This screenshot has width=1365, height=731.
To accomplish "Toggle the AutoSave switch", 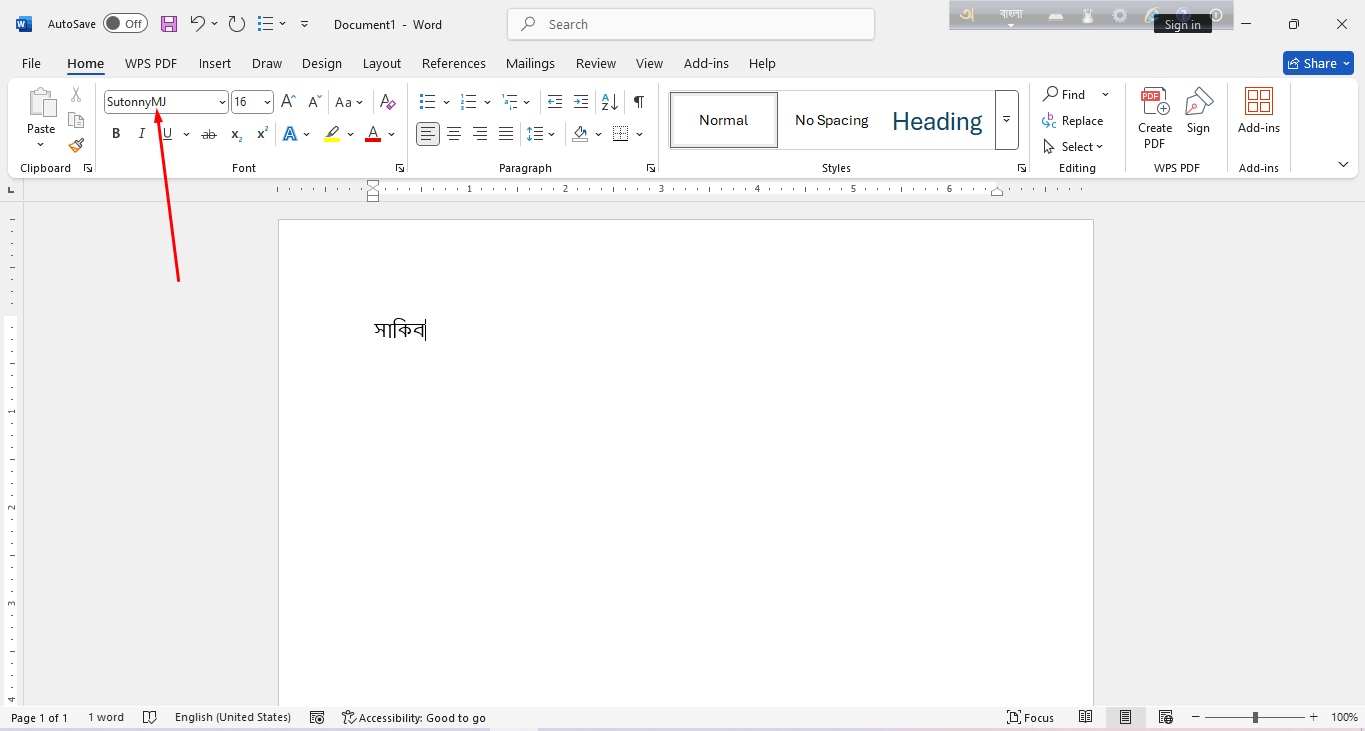I will (x=125, y=24).
